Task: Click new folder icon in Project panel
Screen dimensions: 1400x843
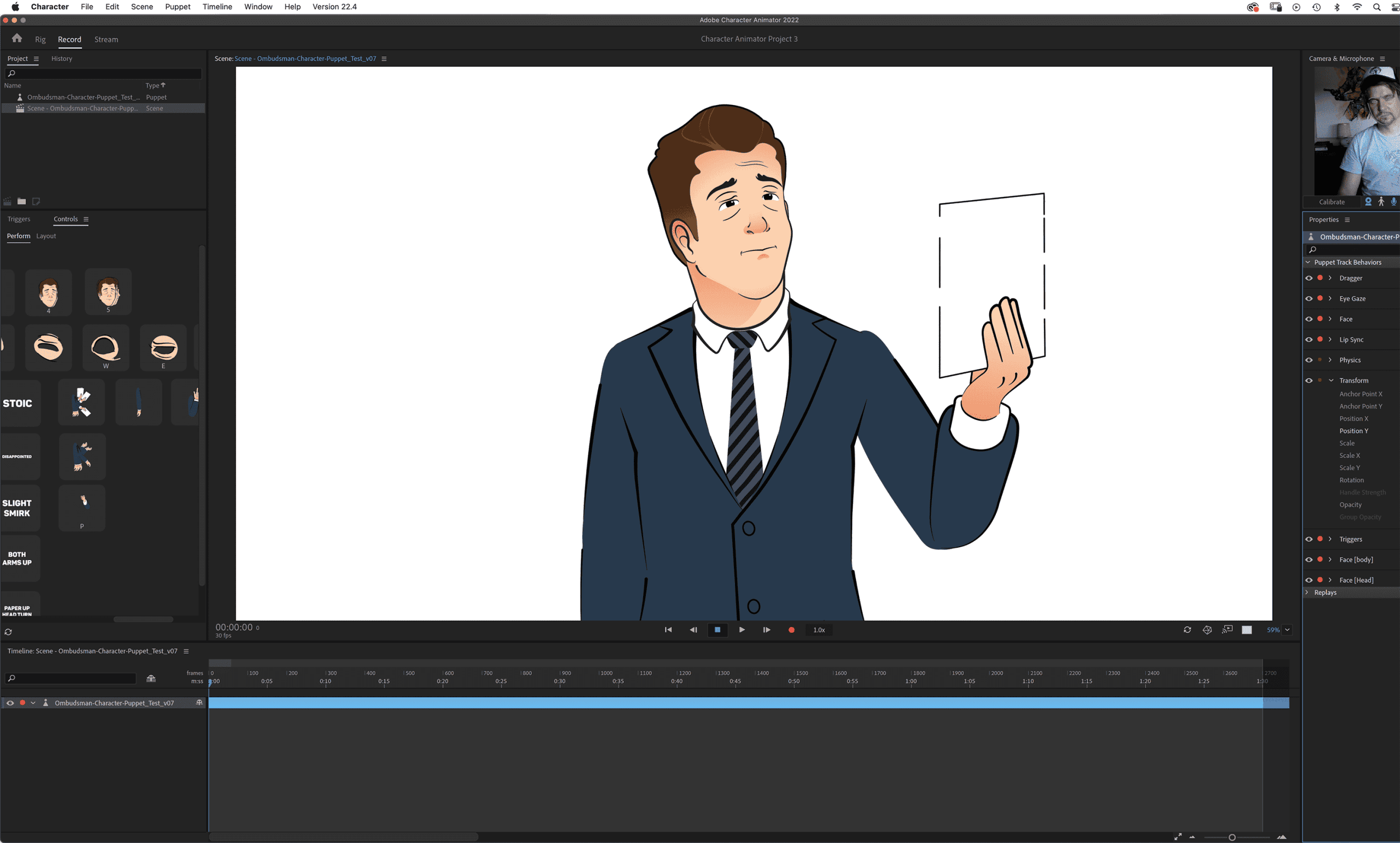Action: coord(21,201)
